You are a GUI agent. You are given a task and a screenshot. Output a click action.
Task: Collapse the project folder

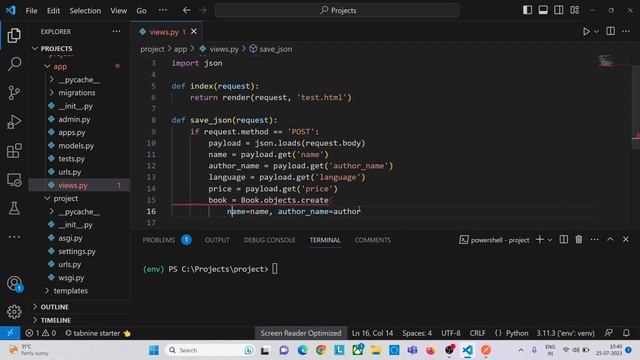coord(80,198)
